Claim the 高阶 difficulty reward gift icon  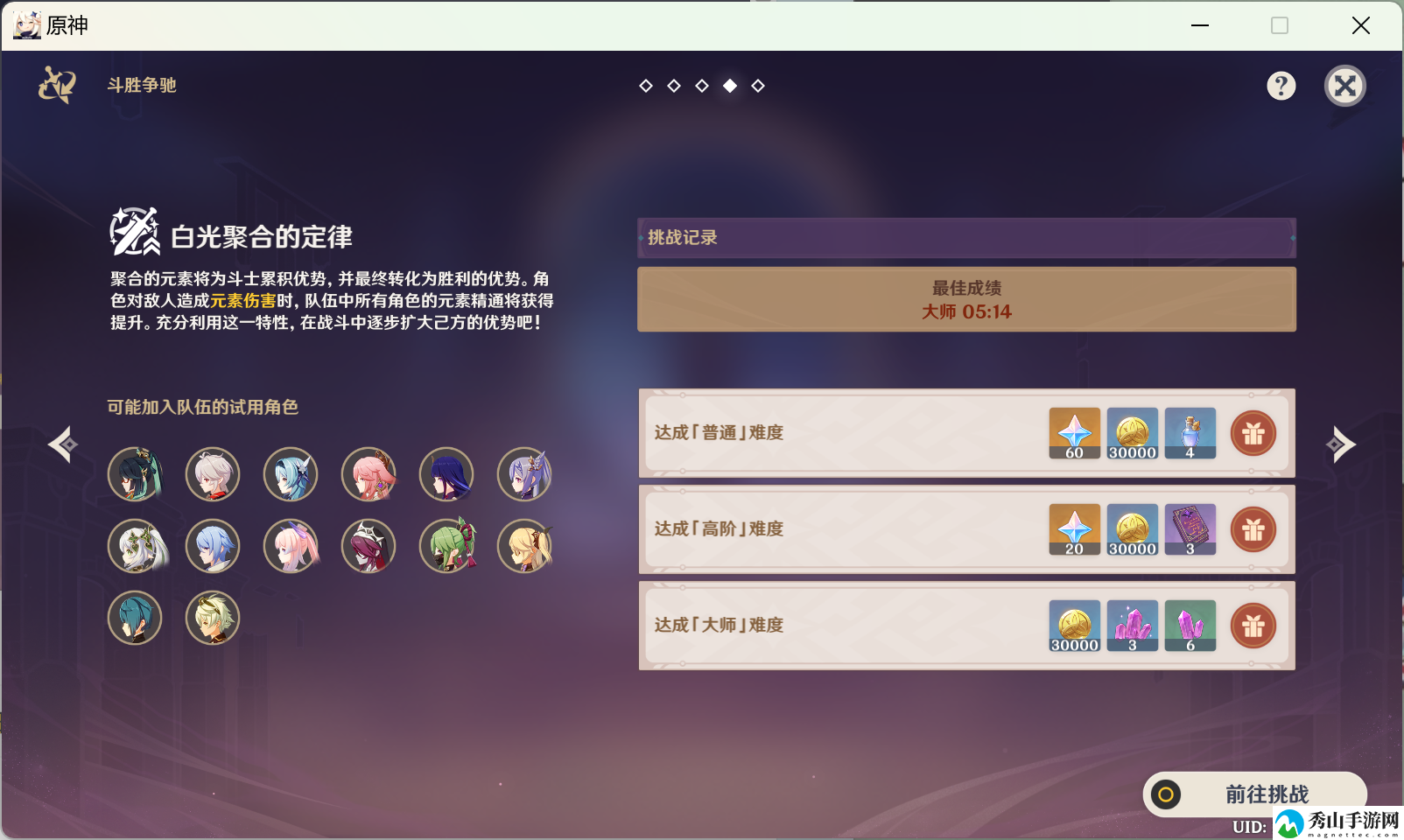coord(1253,529)
